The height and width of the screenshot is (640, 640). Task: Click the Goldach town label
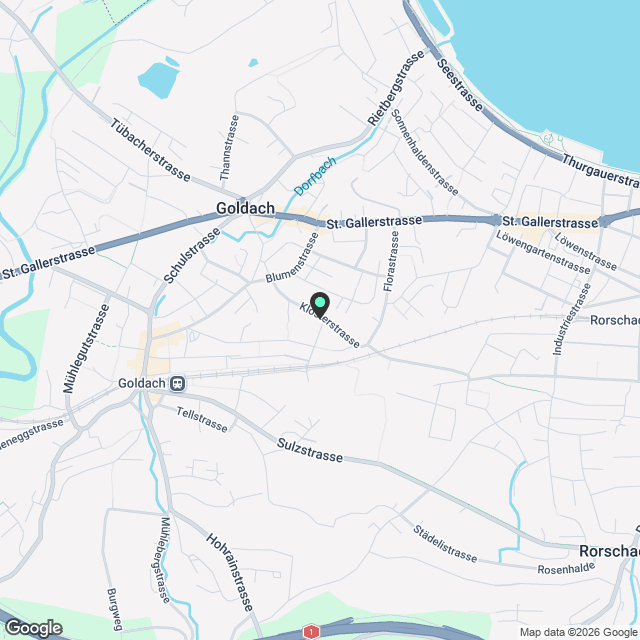point(245,208)
